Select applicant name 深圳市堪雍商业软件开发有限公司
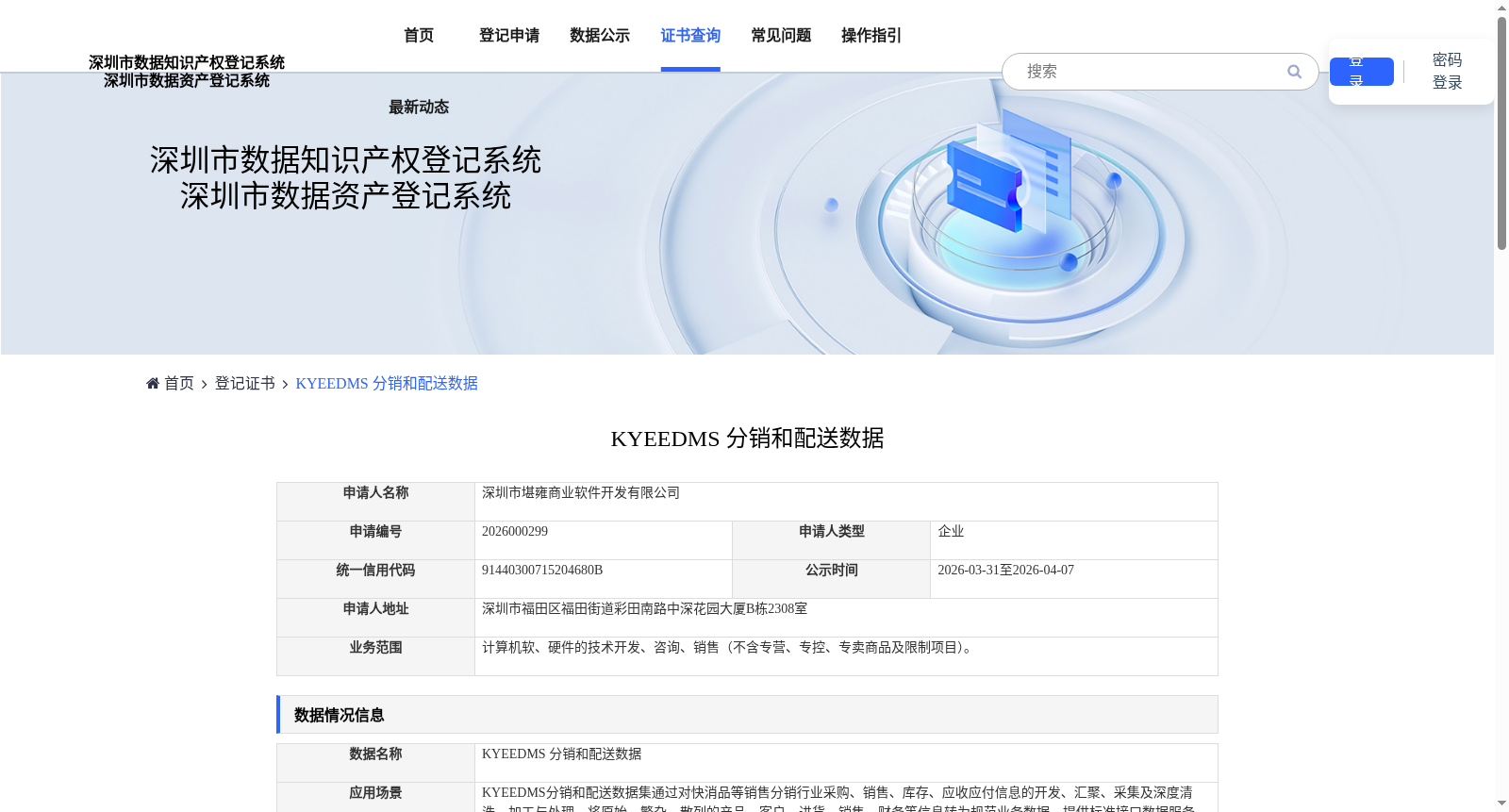1509x812 pixels. pos(581,492)
